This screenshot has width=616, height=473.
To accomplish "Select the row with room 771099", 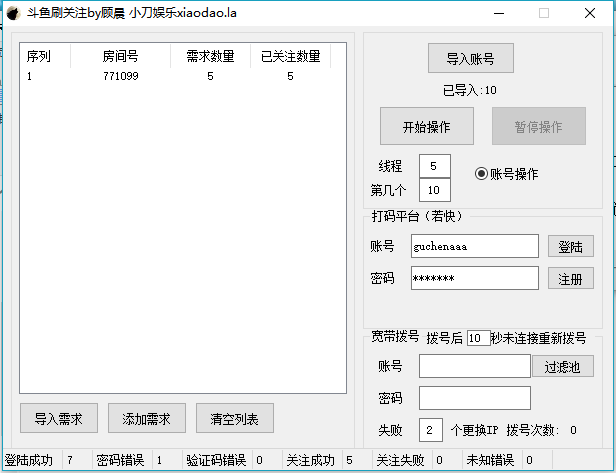I will click(120, 76).
